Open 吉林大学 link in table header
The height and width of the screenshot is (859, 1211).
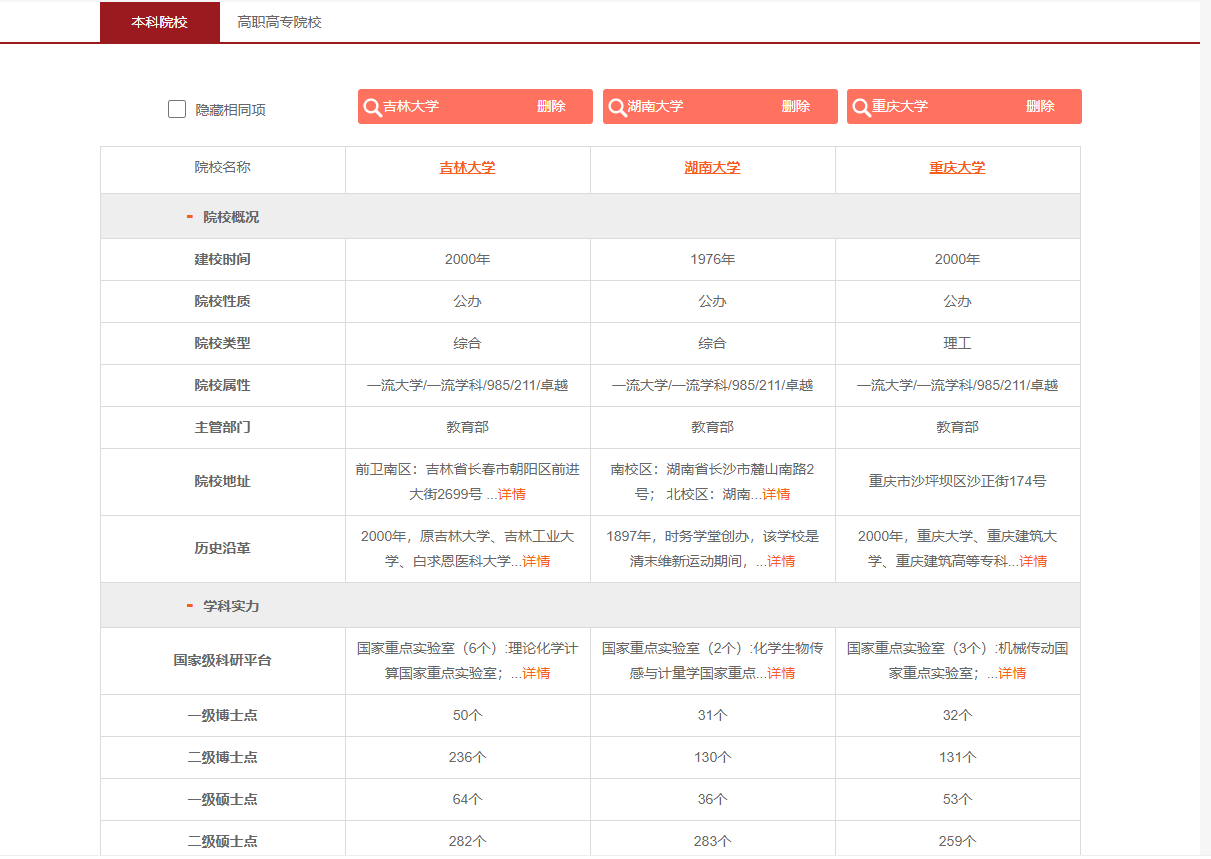467,167
